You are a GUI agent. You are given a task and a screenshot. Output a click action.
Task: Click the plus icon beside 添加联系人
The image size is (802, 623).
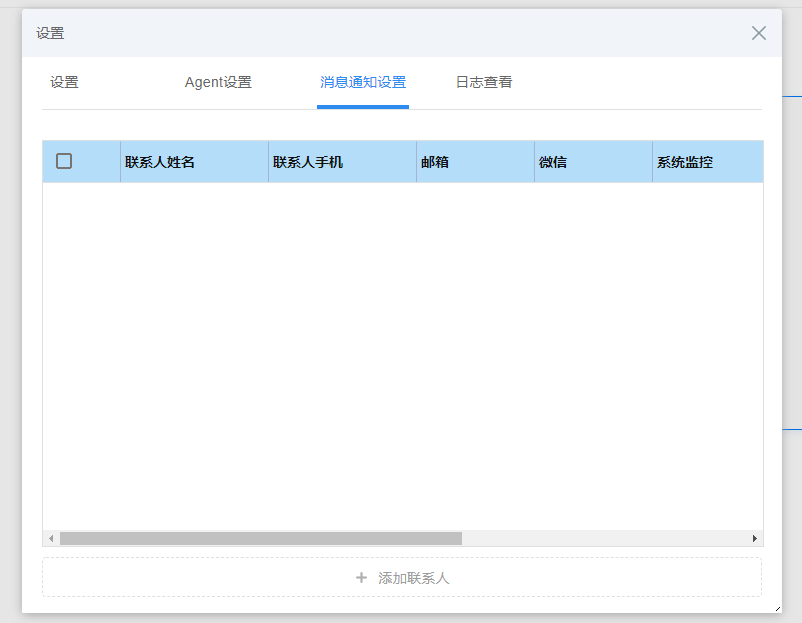[x=361, y=578]
